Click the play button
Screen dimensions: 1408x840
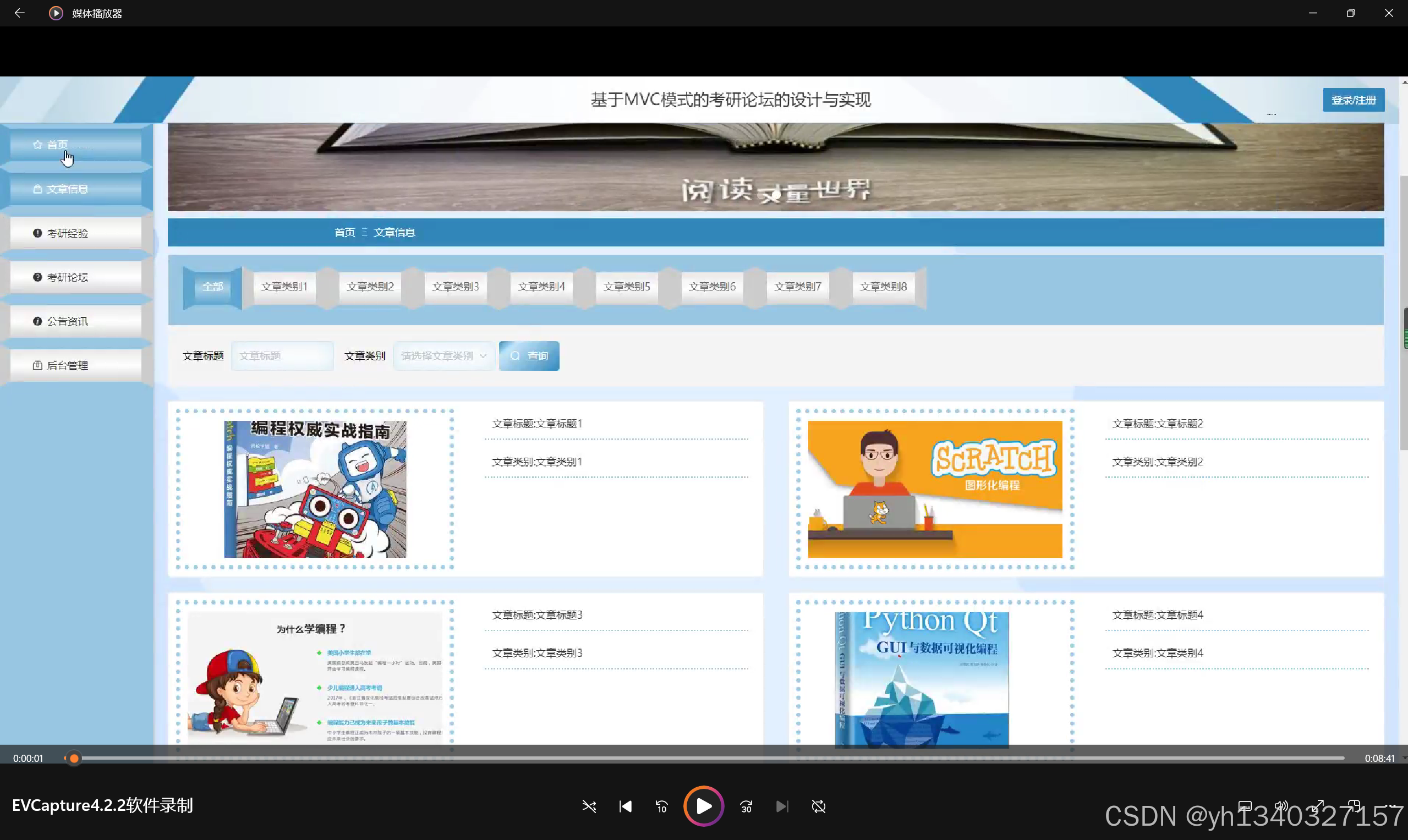(703, 806)
